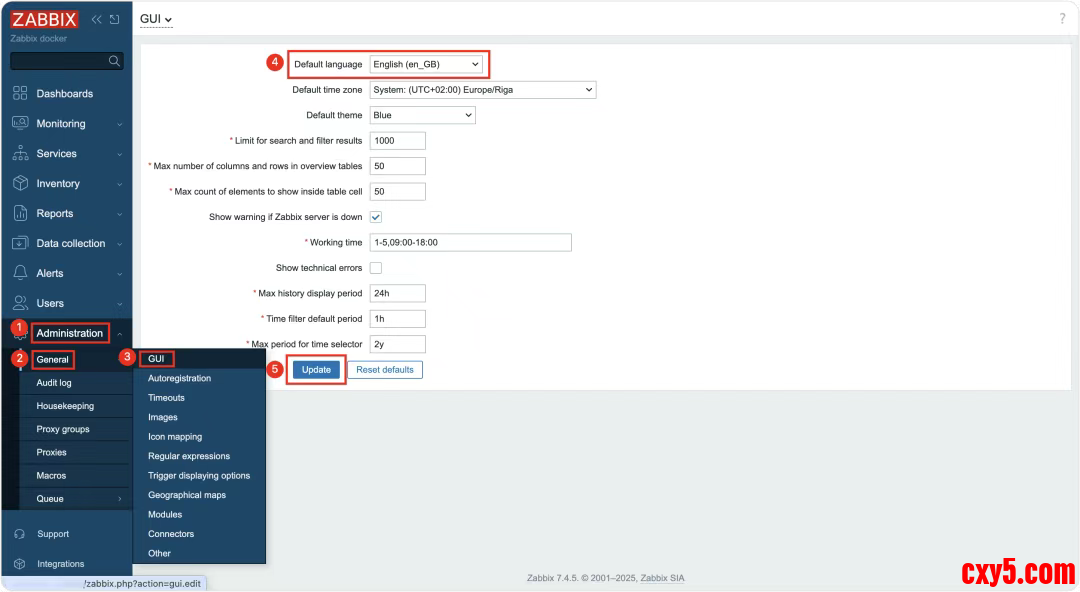Open the Default language dropdown
Viewport: 1080px width, 592px height.
tap(426, 64)
